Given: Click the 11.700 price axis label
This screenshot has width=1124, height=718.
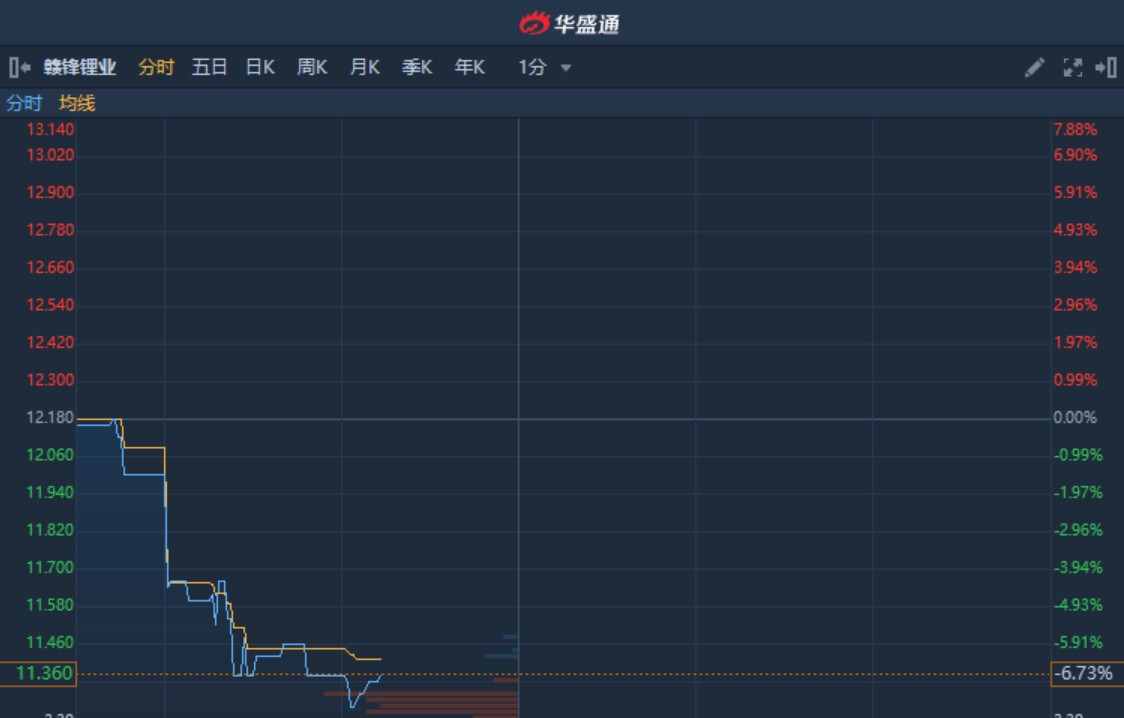Looking at the screenshot, I should point(50,568).
